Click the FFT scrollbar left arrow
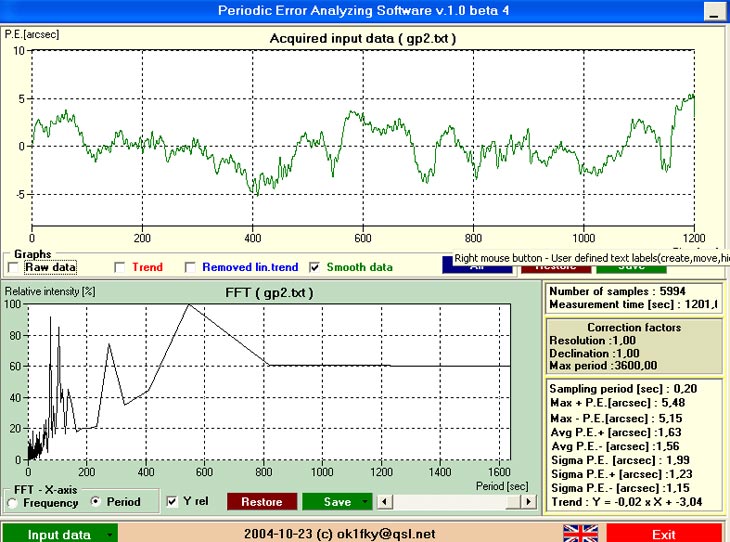 385,502
